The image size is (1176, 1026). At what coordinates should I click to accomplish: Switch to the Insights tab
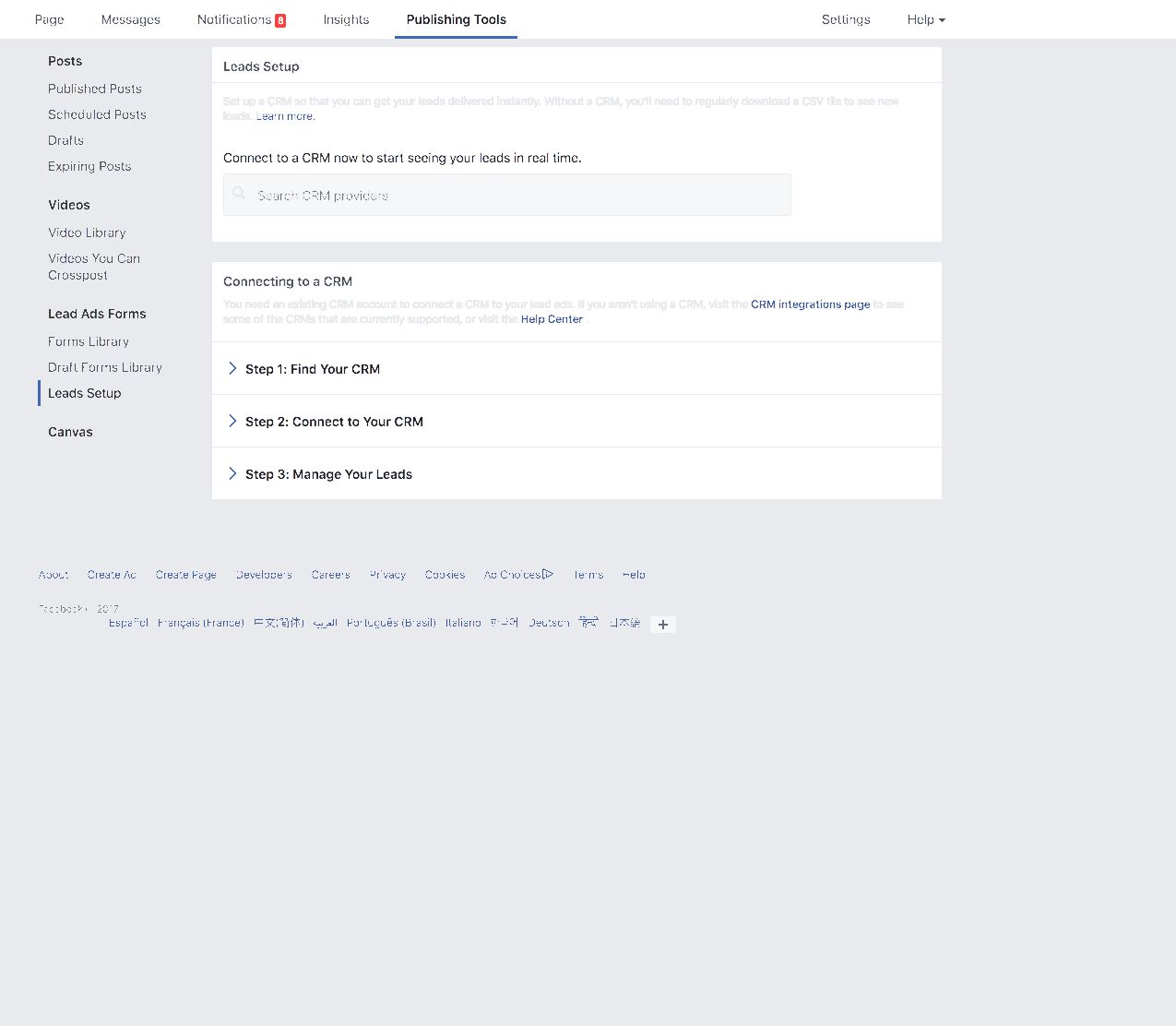(x=346, y=19)
